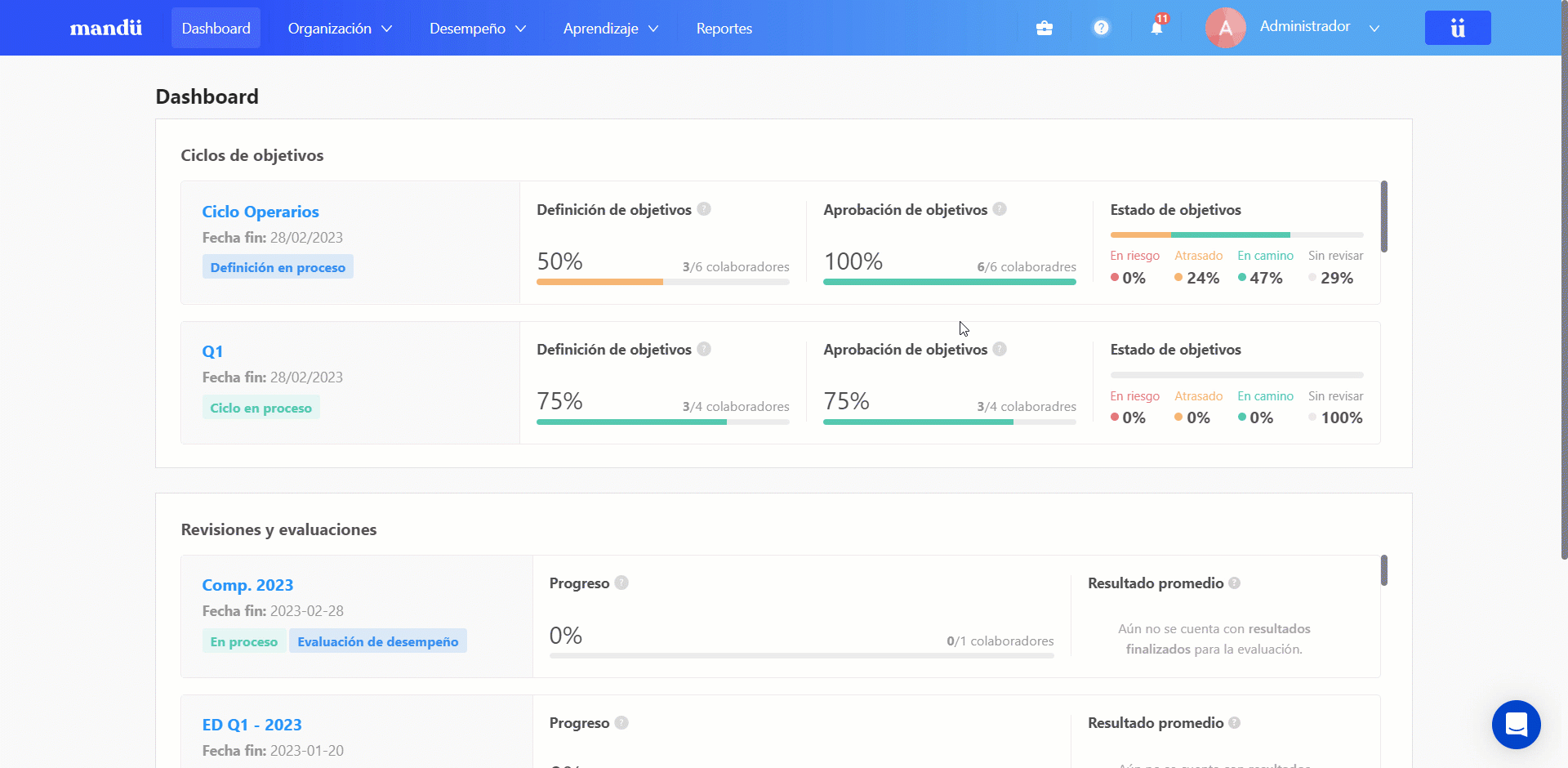Open the Q1 cycle link
1568x768 pixels.
(212, 351)
